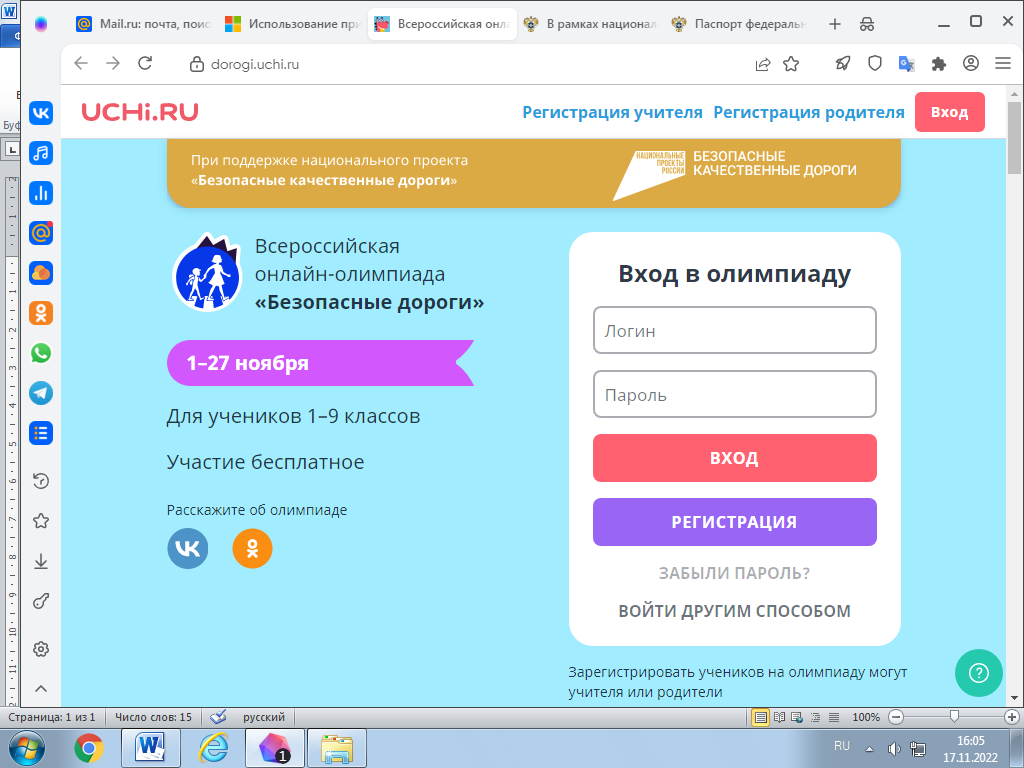Open the Windows Start menu

click(x=26, y=748)
